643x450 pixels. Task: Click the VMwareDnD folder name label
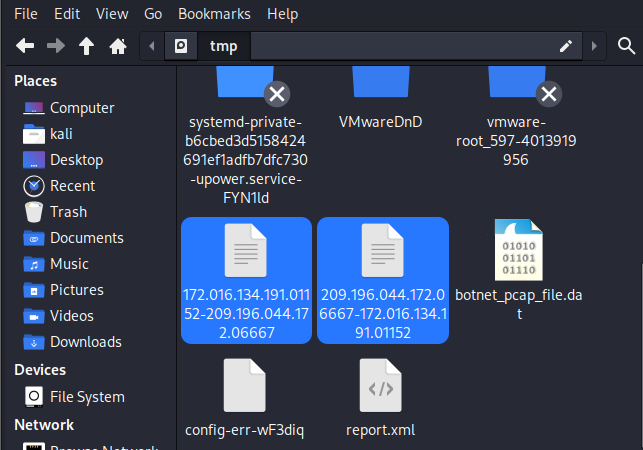coord(381,122)
